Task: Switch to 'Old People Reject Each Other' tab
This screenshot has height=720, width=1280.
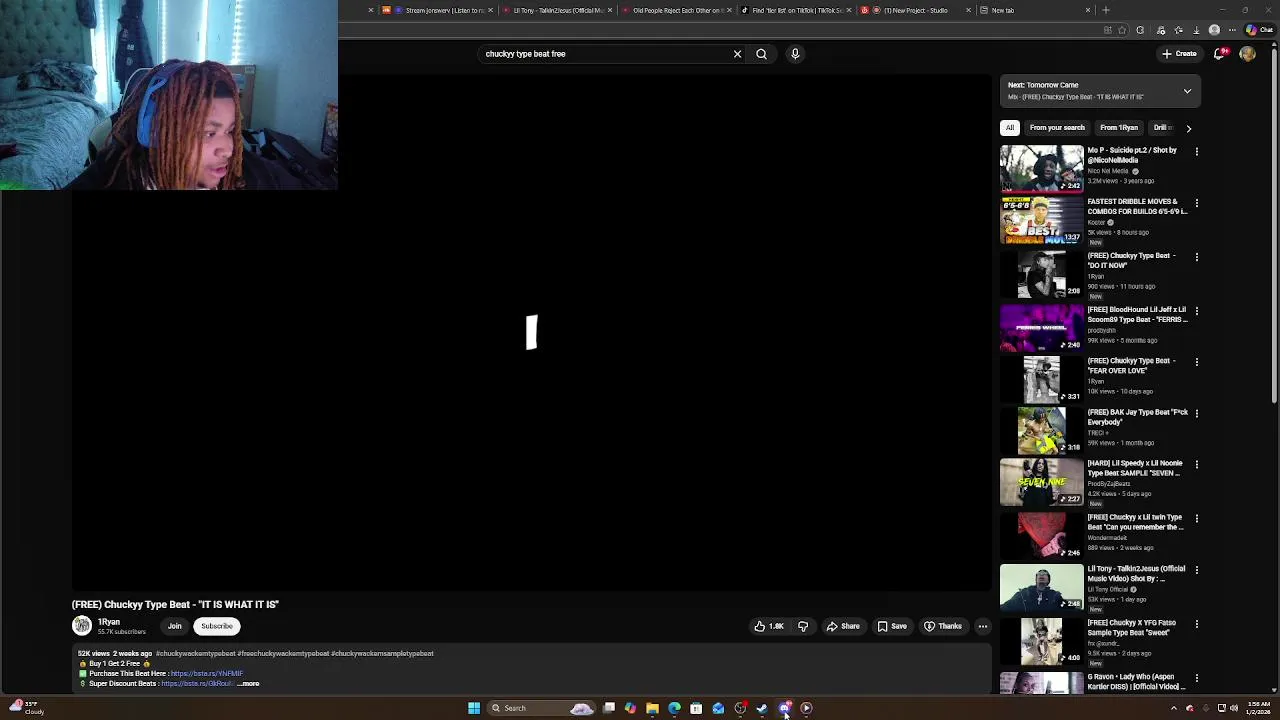Action: [x=675, y=10]
